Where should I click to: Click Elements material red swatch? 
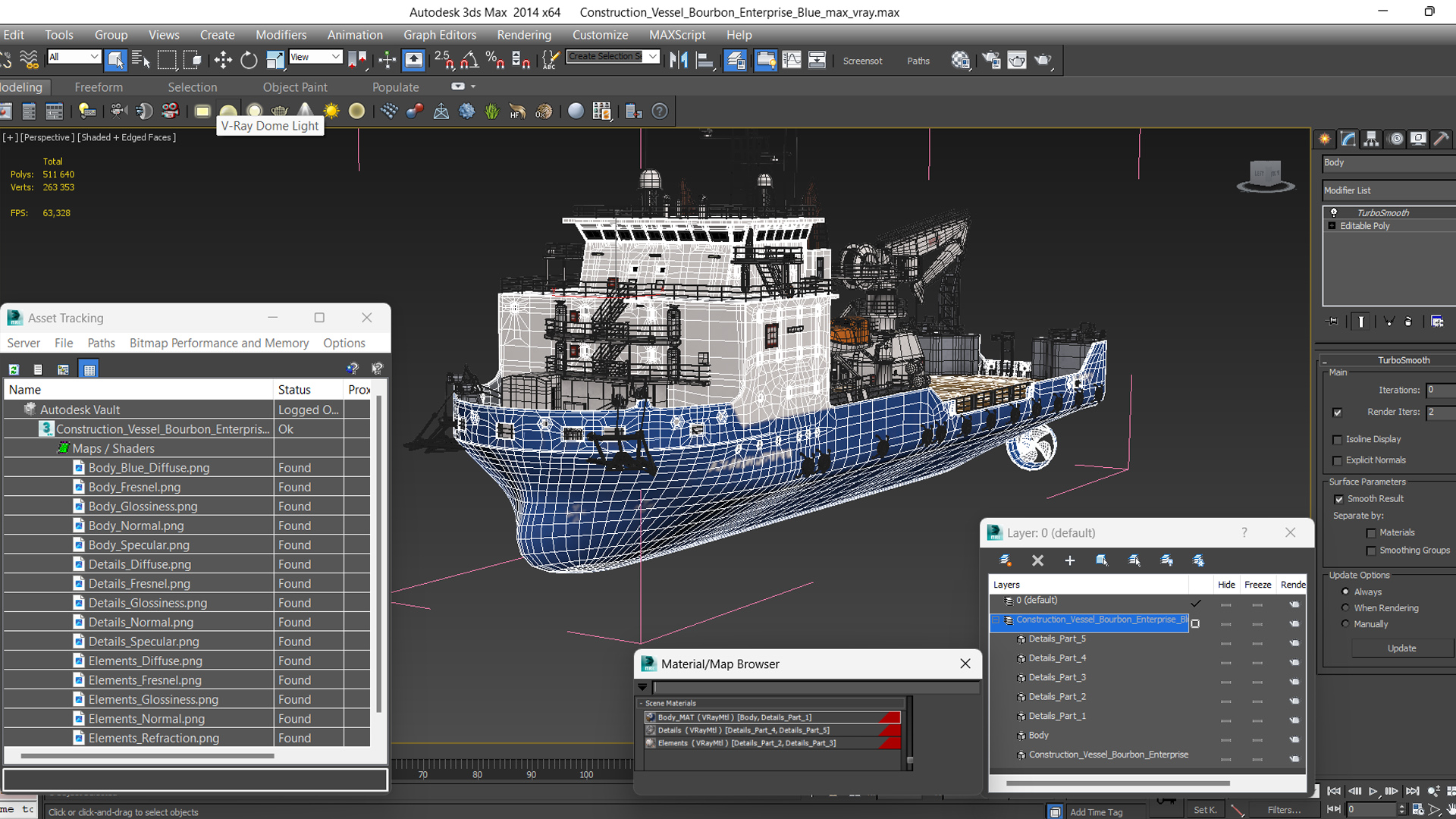[x=890, y=743]
